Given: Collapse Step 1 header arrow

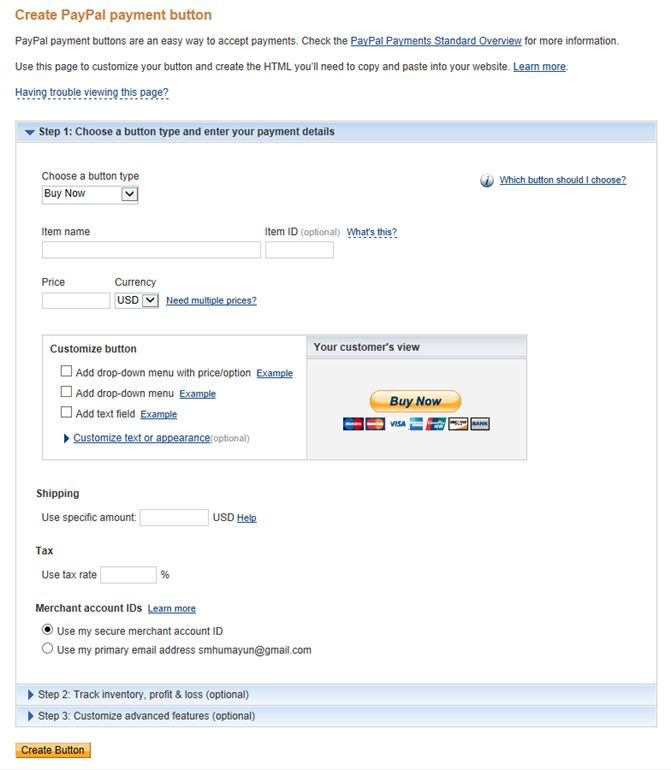Looking at the screenshot, I should click(30, 132).
